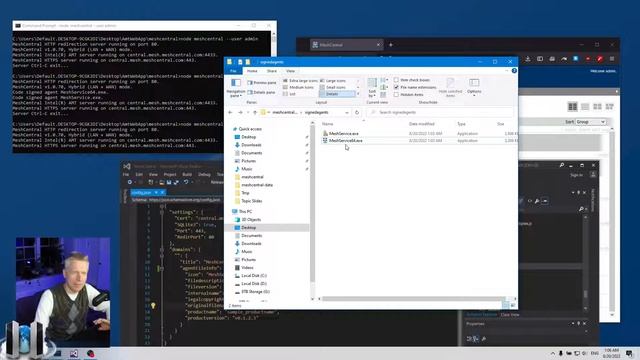This screenshot has width=640, height=360.
Task: Click Sign in link in Visual Studio
Action: click(576, 175)
